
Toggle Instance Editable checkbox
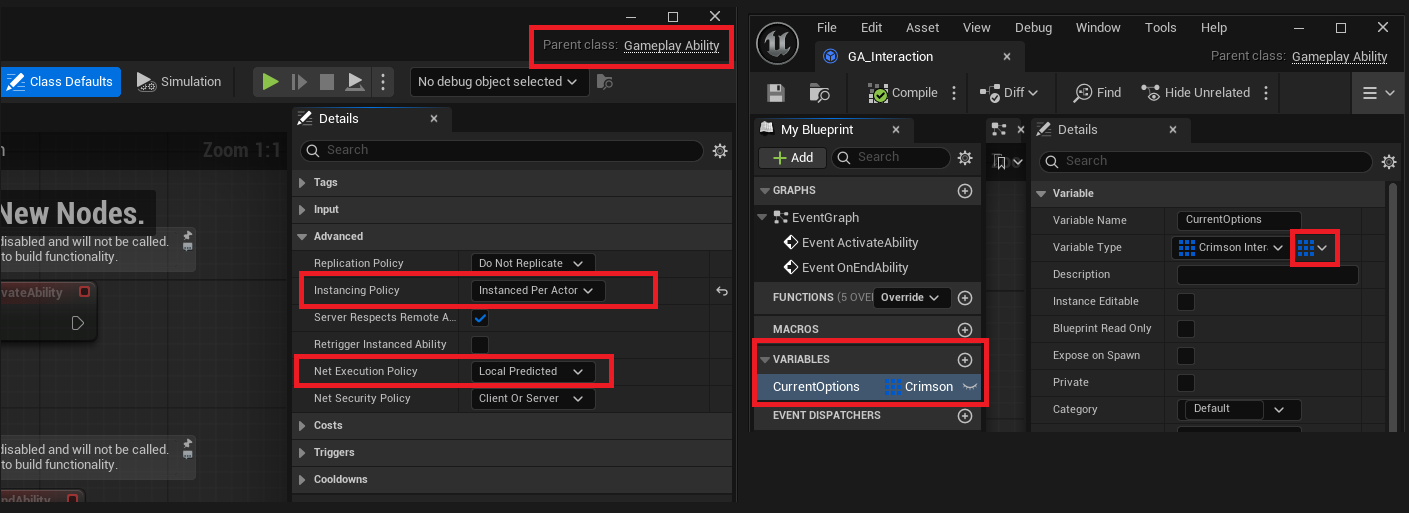(1185, 301)
